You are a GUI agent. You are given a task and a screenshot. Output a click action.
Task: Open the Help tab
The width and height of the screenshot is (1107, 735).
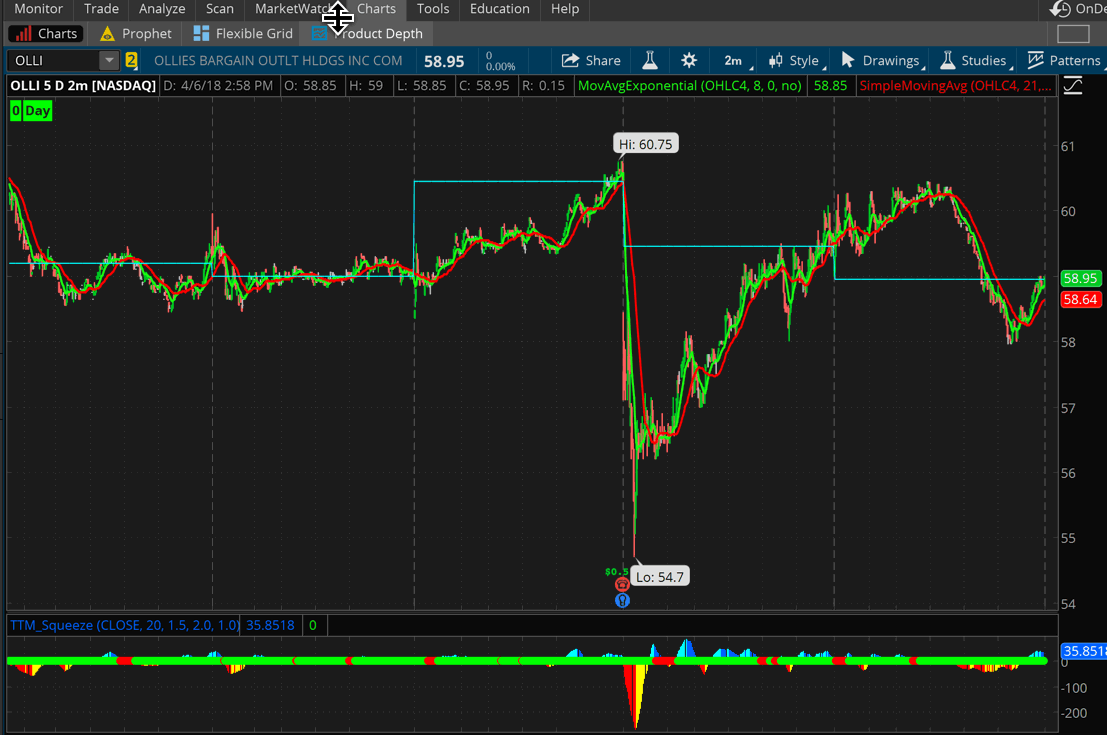[565, 9]
